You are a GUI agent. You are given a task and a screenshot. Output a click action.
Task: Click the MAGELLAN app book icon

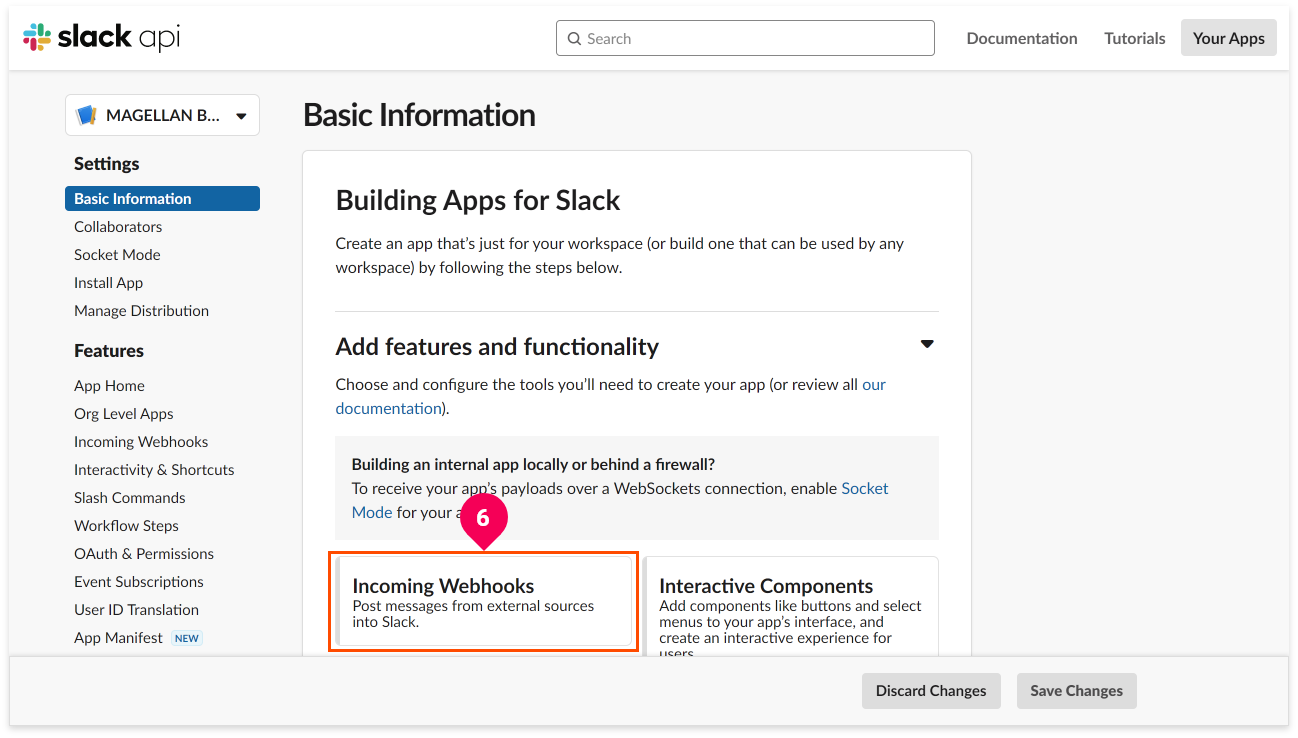click(x=86, y=115)
